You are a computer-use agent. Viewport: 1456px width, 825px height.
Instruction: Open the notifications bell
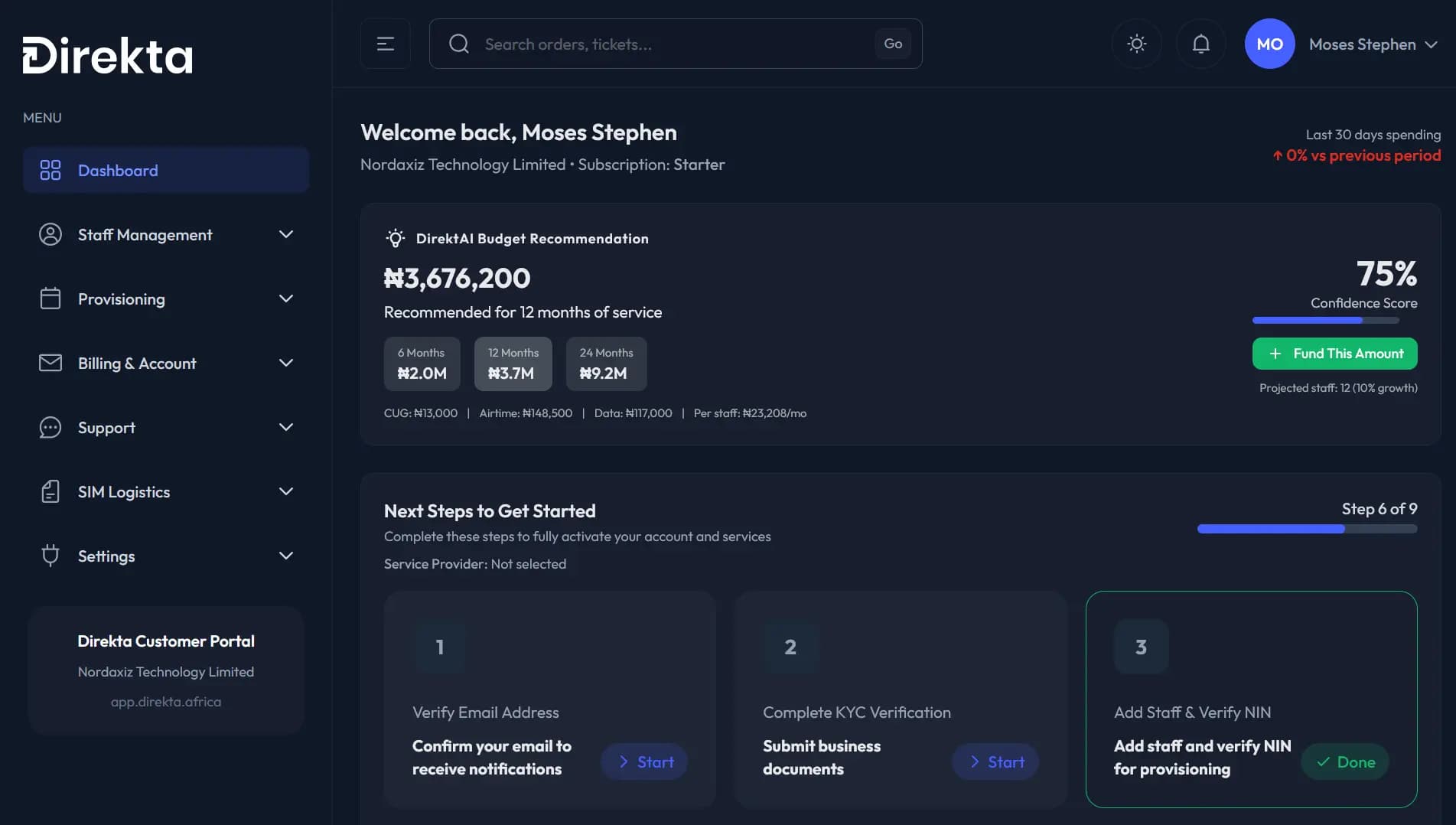1201,44
